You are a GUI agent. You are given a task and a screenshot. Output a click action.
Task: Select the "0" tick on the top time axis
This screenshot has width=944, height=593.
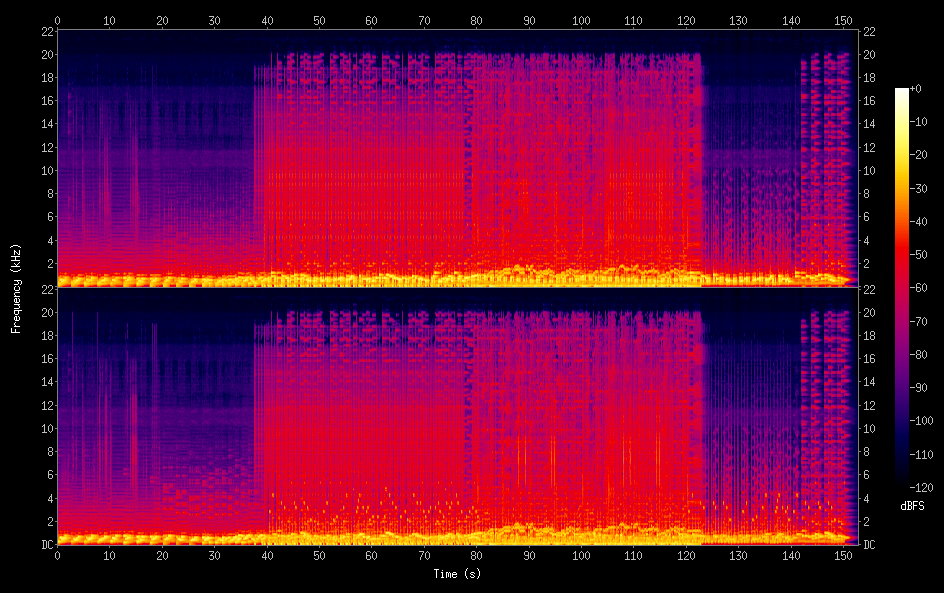point(58,19)
